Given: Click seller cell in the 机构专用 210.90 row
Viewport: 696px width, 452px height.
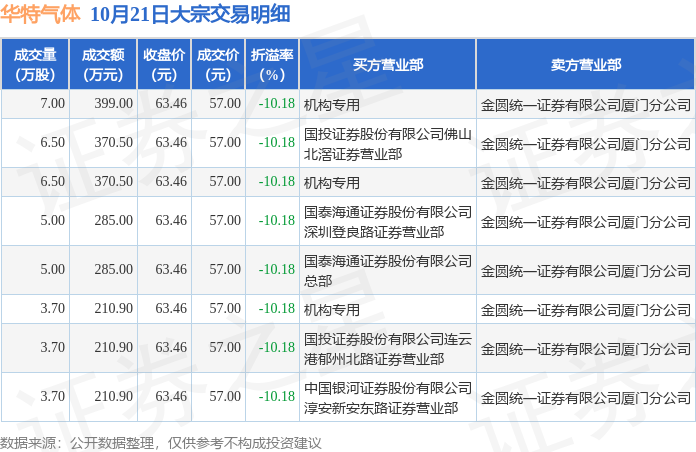Looking at the screenshot, I should [585, 309].
